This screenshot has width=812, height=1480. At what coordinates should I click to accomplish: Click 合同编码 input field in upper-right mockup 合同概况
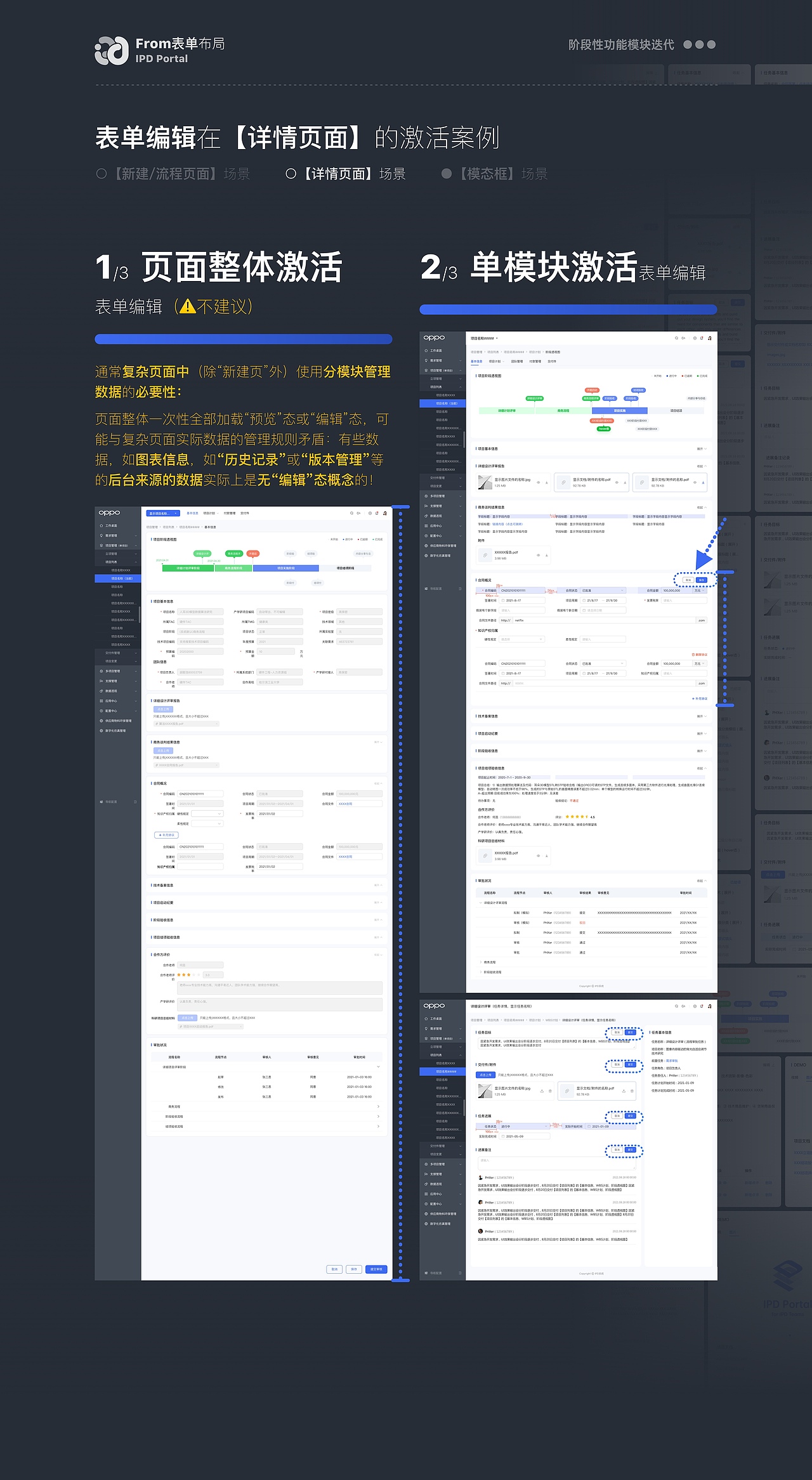[522, 590]
